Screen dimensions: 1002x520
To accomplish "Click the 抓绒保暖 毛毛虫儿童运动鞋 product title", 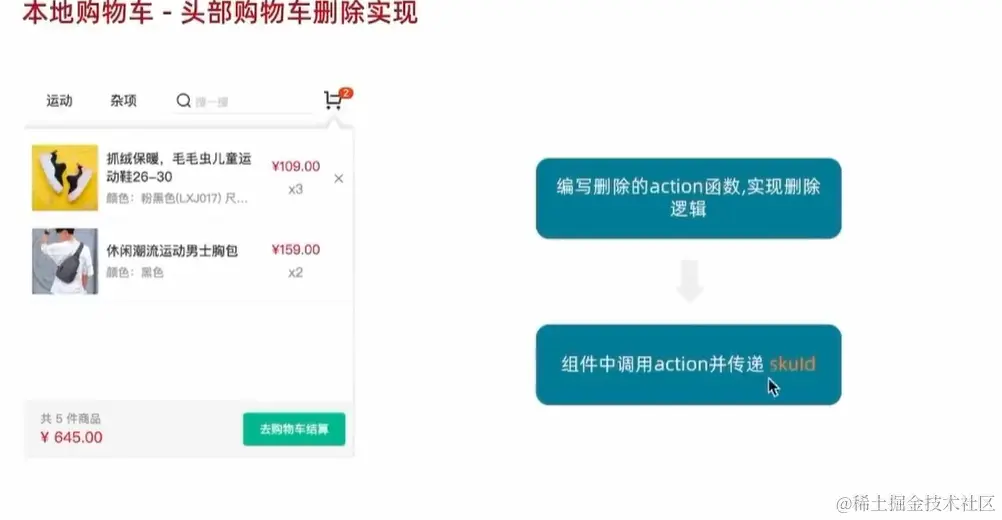I will [x=179, y=167].
